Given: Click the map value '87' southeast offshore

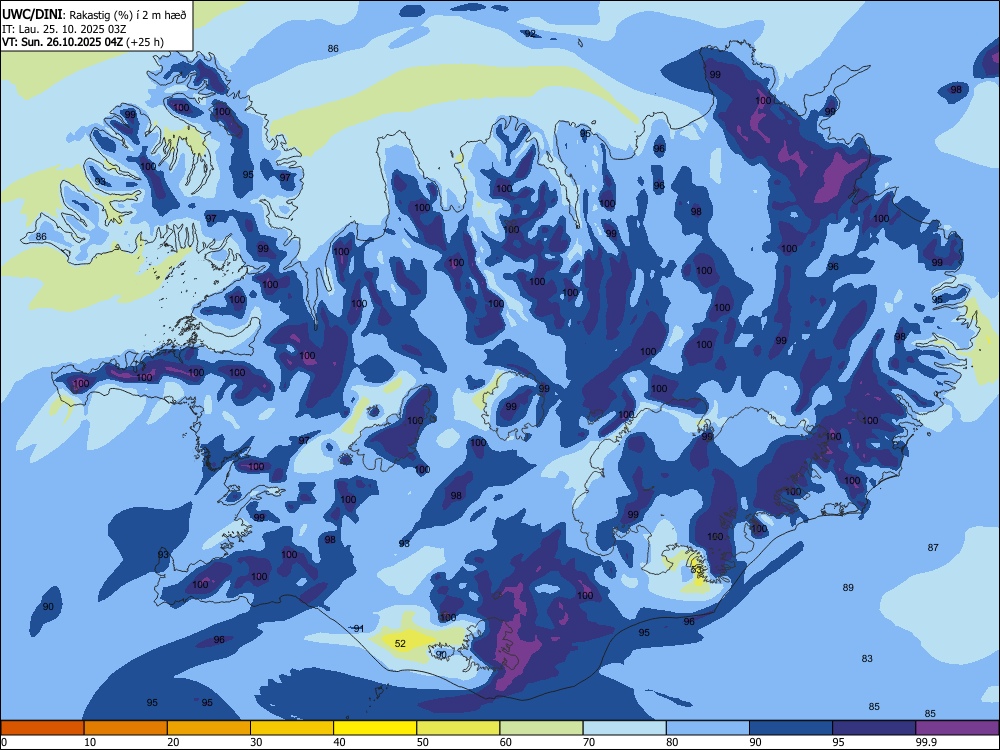Looking at the screenshot, I should [x=933, y=547].
